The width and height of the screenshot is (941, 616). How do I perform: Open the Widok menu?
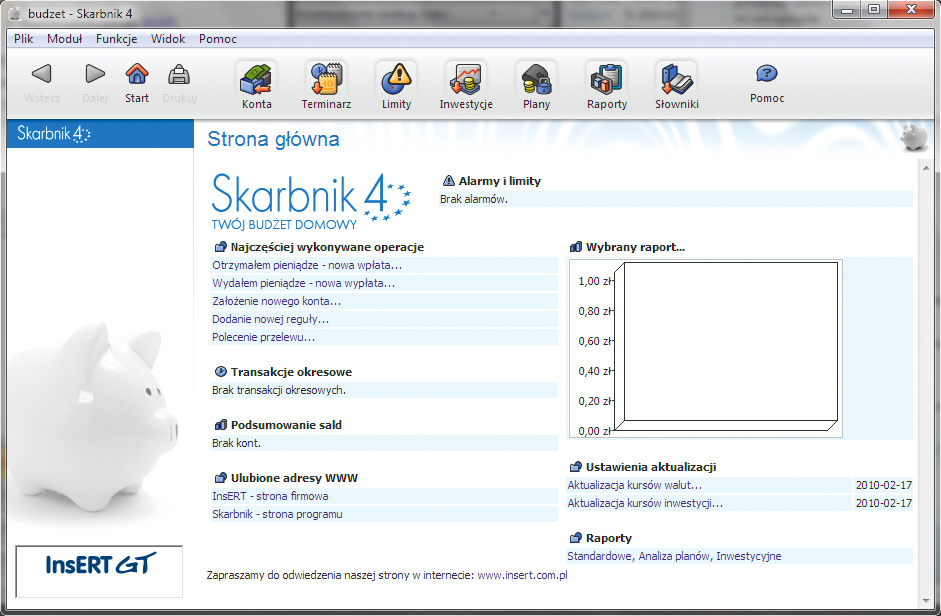[x=168, y=39]
